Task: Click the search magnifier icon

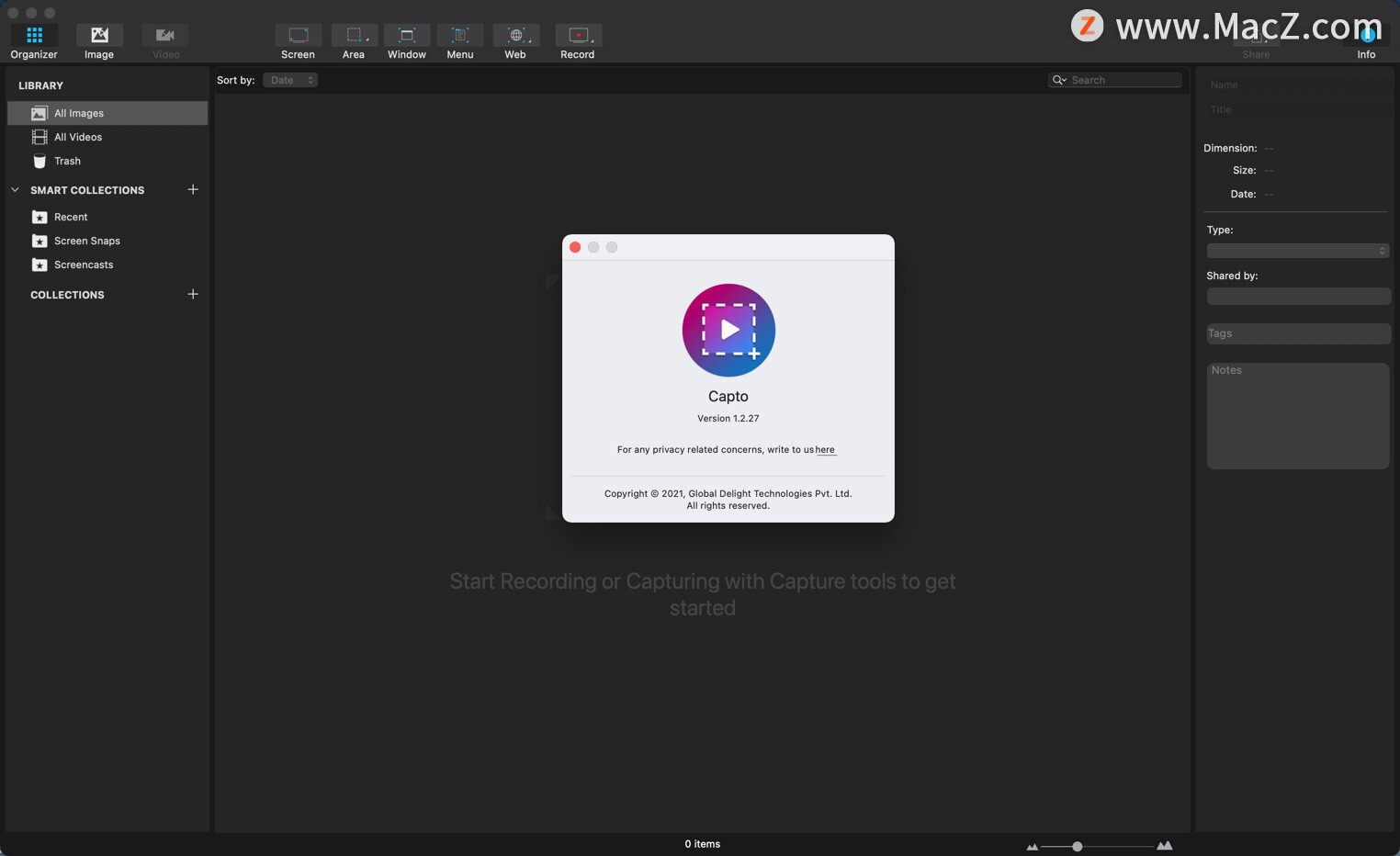Action: click(1058, 80)
